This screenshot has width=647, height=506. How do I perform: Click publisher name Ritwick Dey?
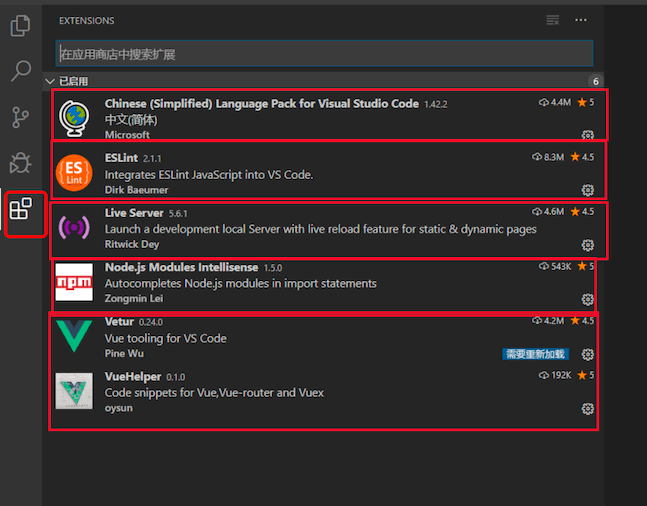click(132, 244)
